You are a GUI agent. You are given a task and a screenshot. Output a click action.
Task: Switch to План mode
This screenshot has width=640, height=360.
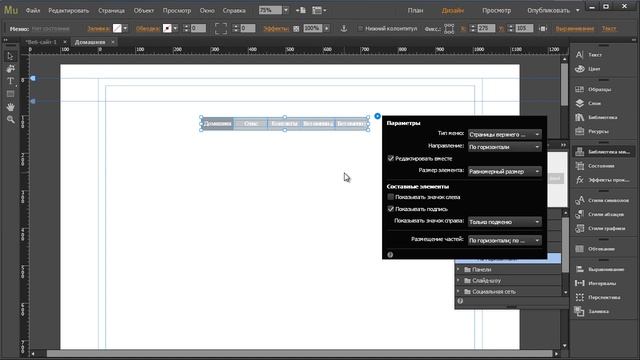coord(416,11)
